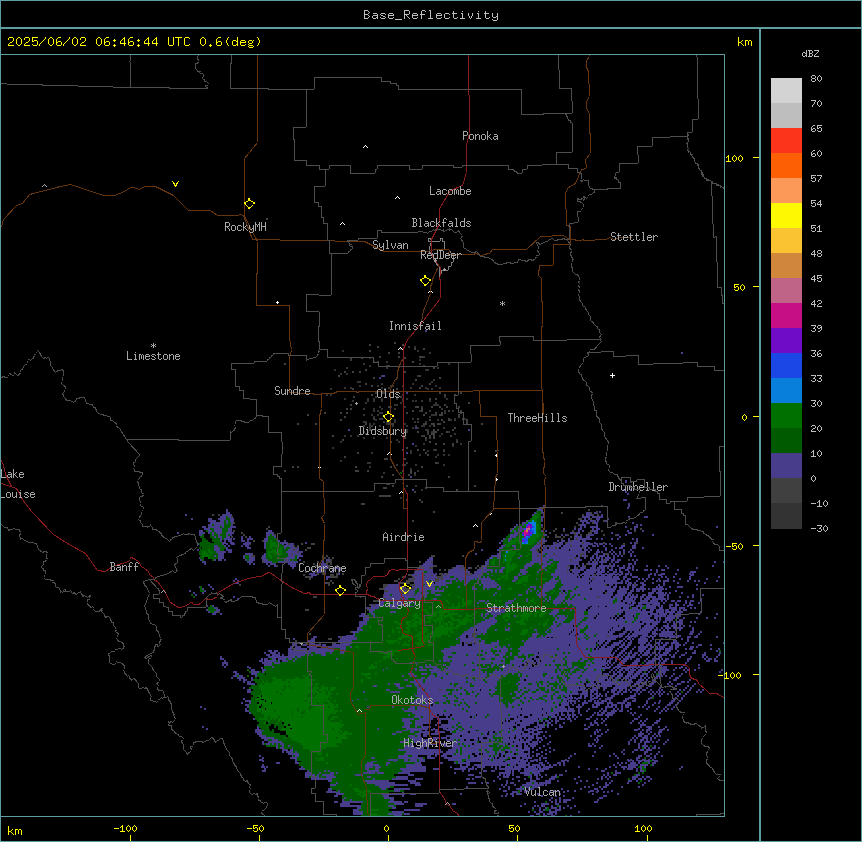Click the royal blue swatch in dBZ legend
Image resolution: width=862 pixels, height=842 pixels.
click(786, 365)
